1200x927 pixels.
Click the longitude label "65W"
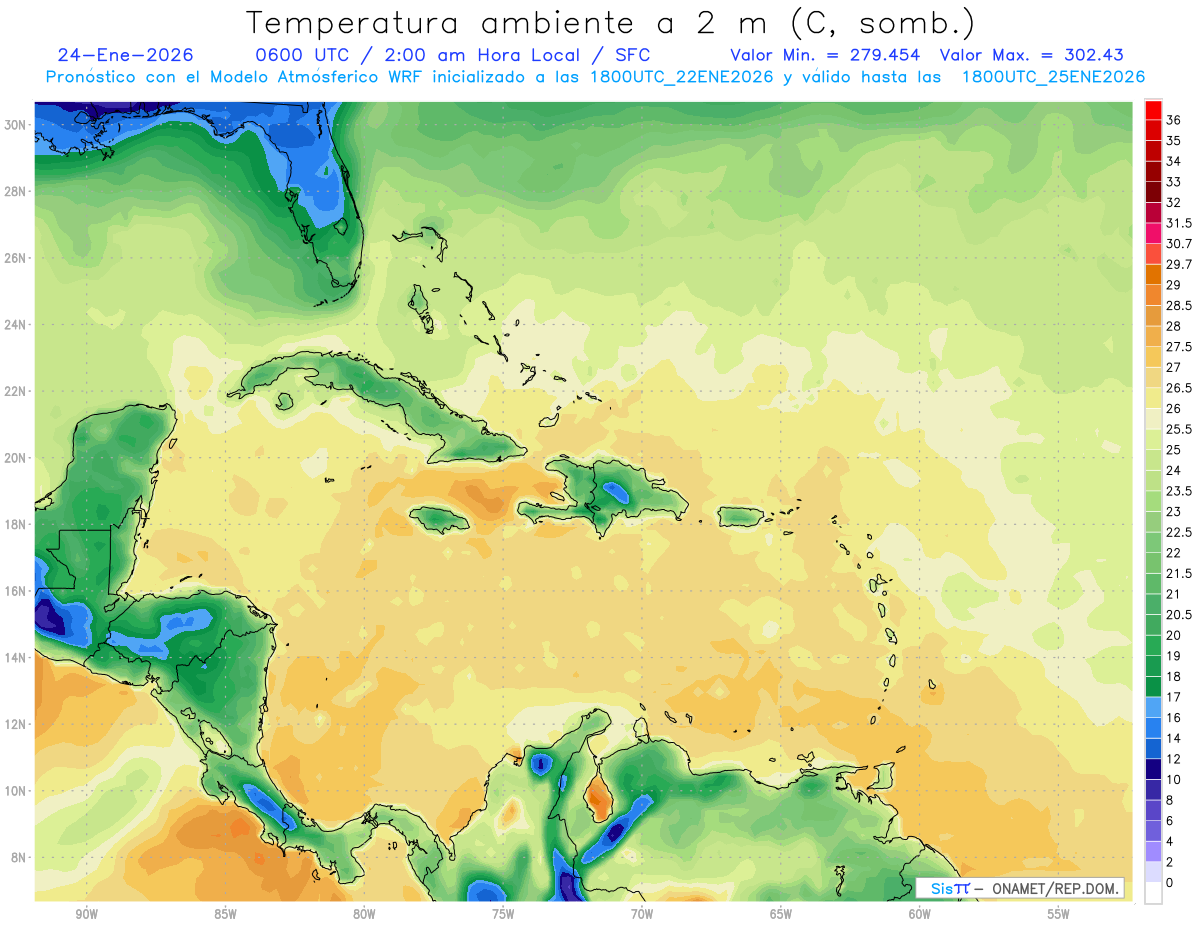(781, 914)
